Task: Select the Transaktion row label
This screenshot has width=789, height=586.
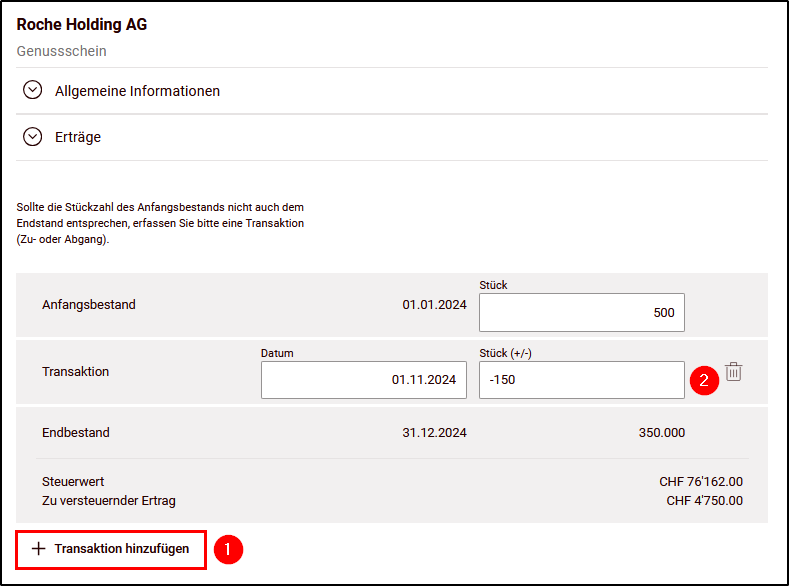Action: [75, 372]
